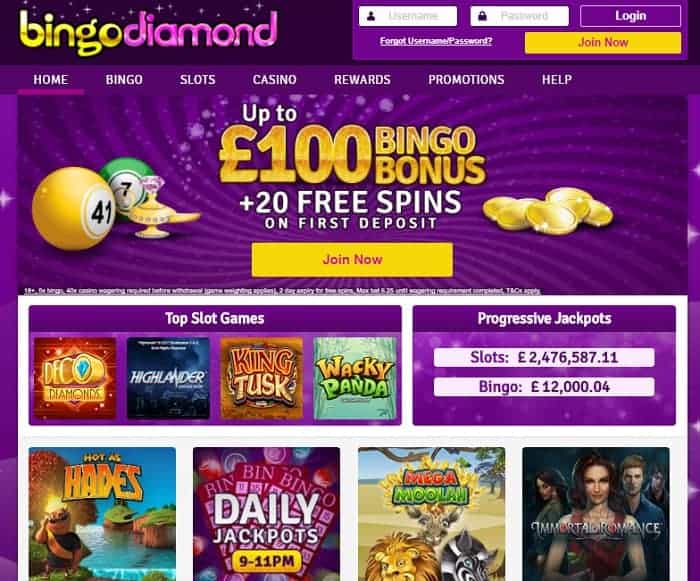This screenshot has height=581, width=700.
Task: Open the Promotions menu item
Action: tap(466, 79)
